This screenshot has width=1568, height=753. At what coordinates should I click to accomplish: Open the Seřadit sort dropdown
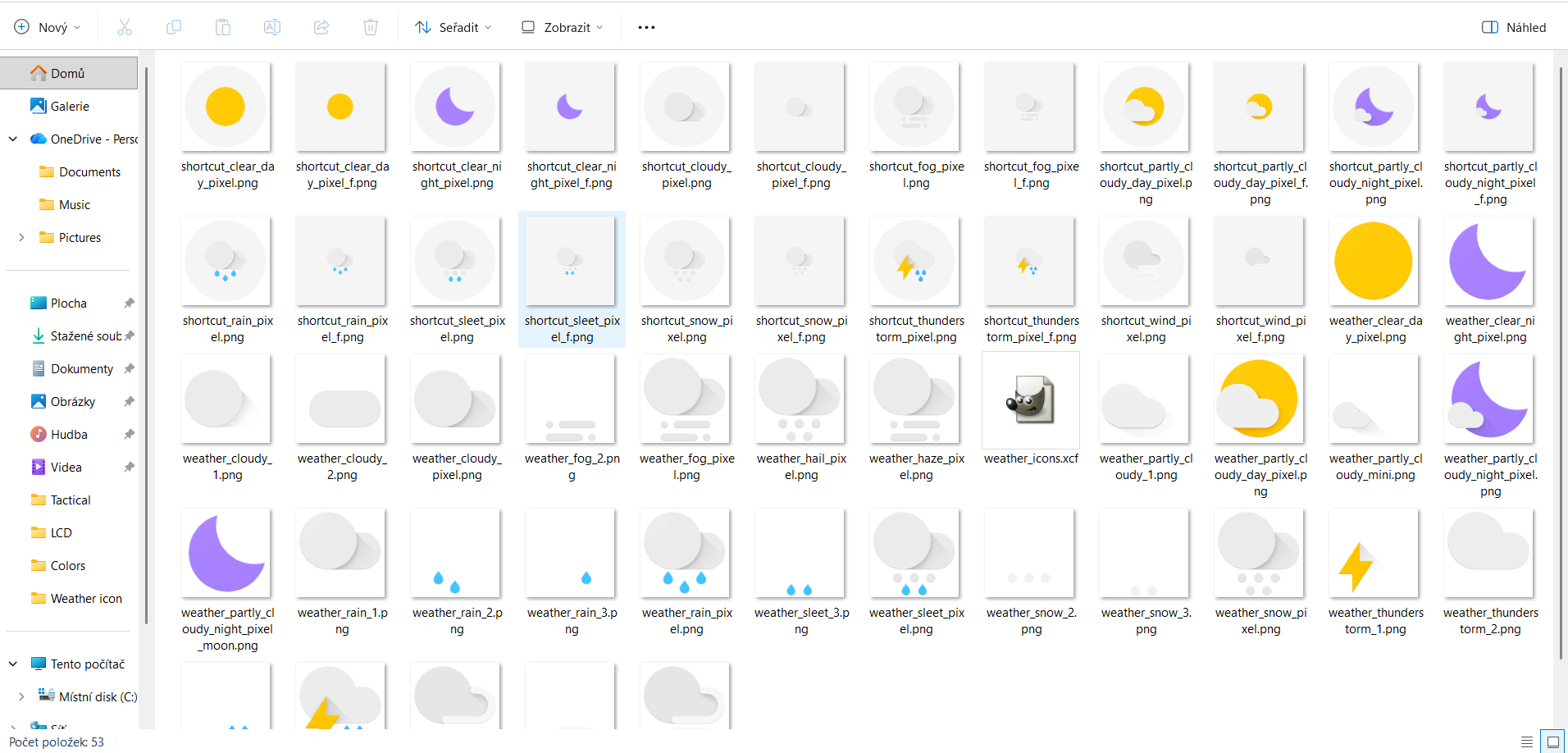(454, 27)
